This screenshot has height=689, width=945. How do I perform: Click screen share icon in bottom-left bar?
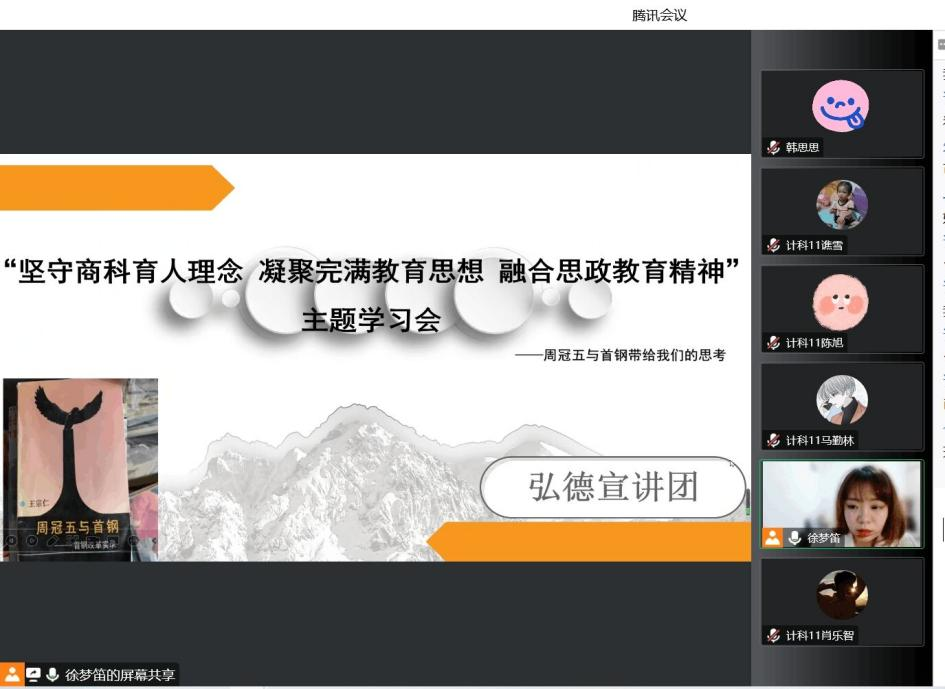point(33,675)
